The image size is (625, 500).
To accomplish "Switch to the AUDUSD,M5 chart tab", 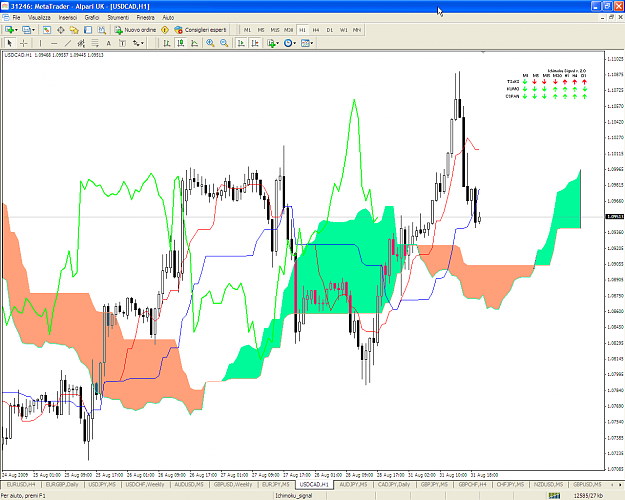I will pos(189,484).
